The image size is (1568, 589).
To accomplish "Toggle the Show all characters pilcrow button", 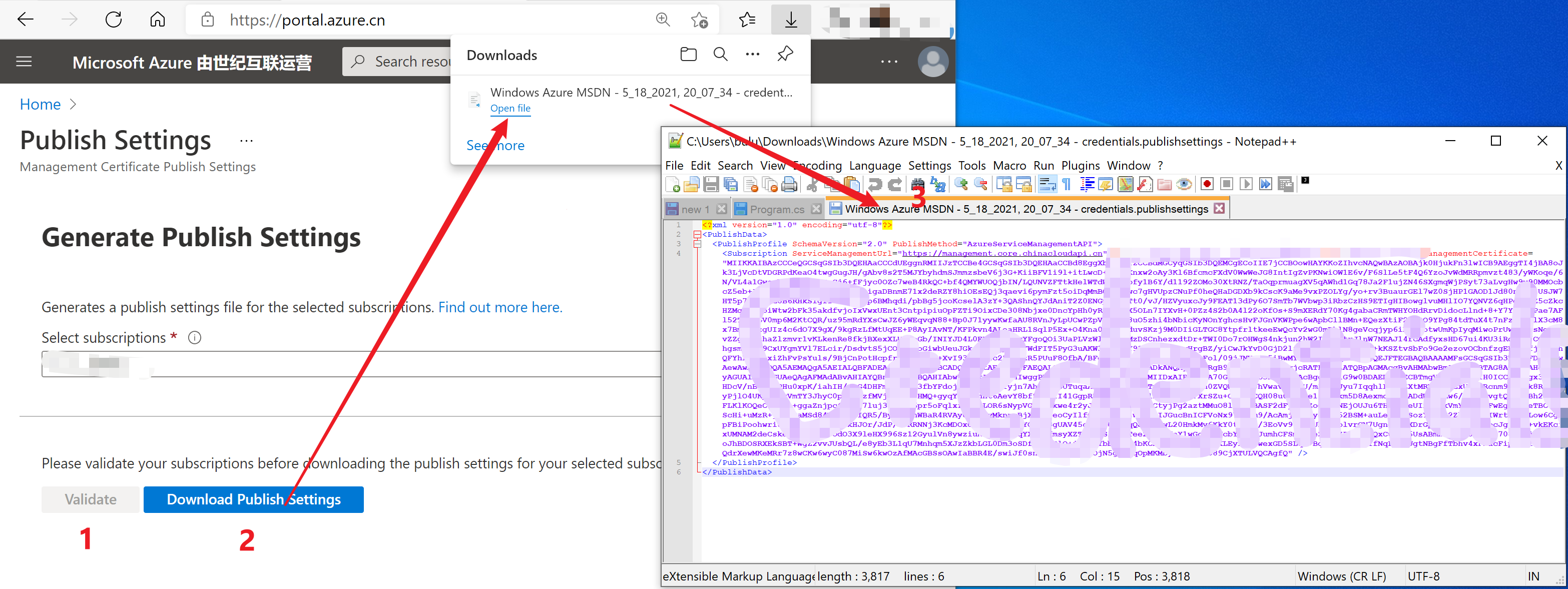I will (x=1067, y=184).
